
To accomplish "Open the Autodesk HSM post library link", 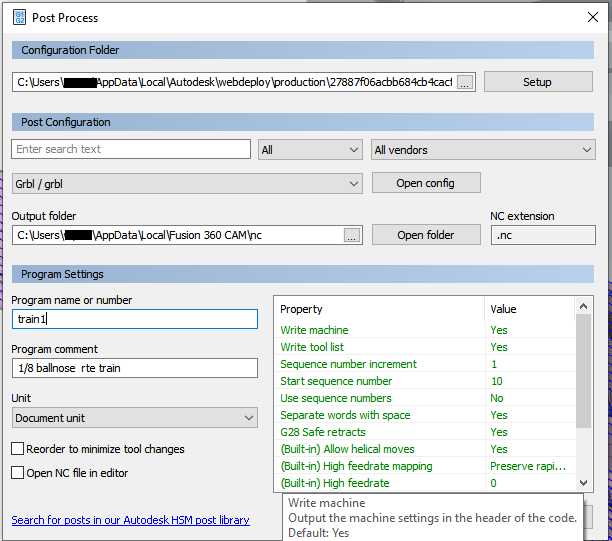I will point(130,520).
